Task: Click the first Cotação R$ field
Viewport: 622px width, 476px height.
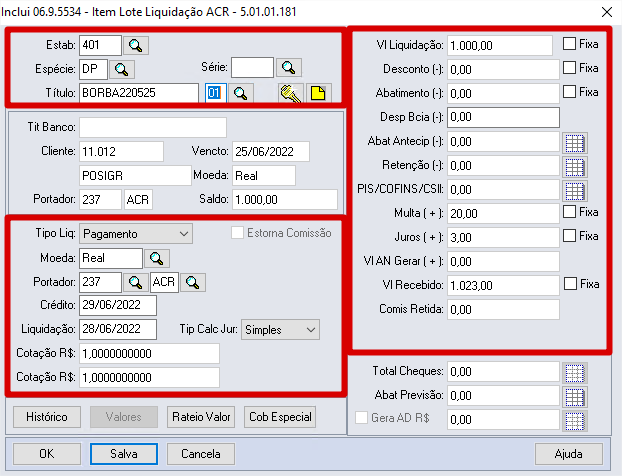Action: click(150, 353)
